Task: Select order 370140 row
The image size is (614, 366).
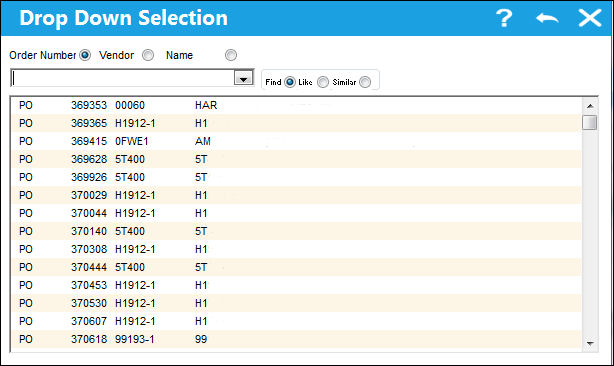Action: [296, 231]
